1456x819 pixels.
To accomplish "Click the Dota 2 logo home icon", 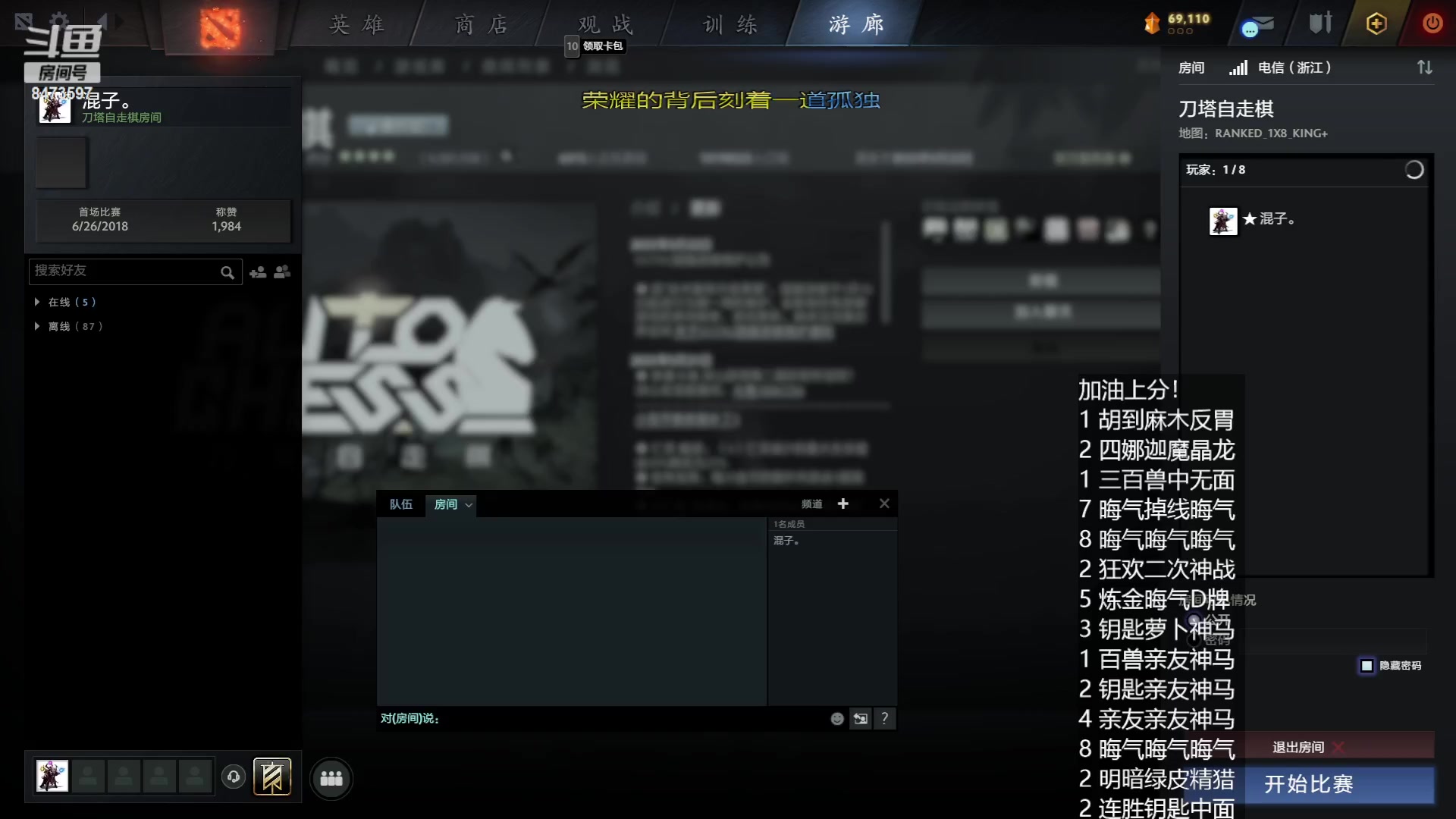I will pyautogui.click(x=221, y=28).
